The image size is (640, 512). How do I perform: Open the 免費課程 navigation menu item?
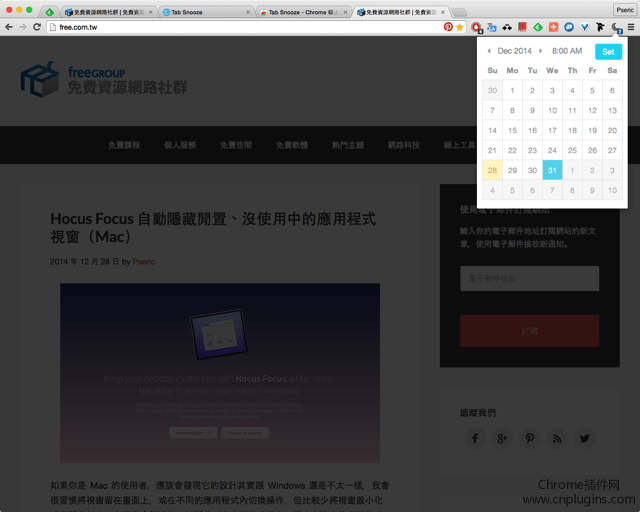124,145
